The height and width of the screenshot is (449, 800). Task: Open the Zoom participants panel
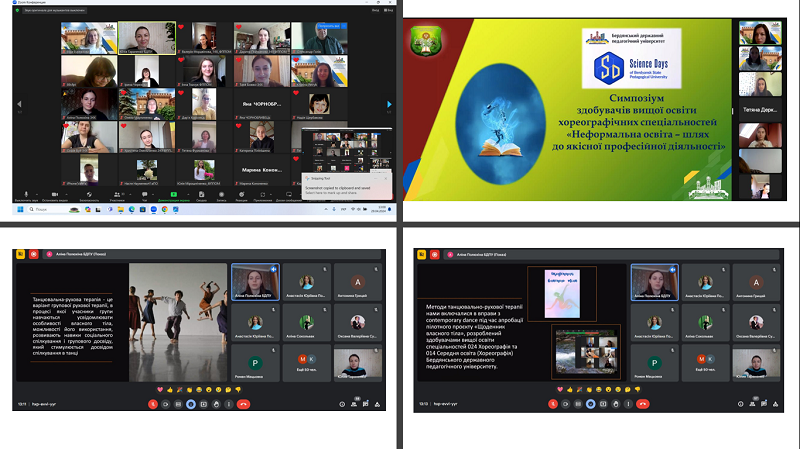point(117,195)
